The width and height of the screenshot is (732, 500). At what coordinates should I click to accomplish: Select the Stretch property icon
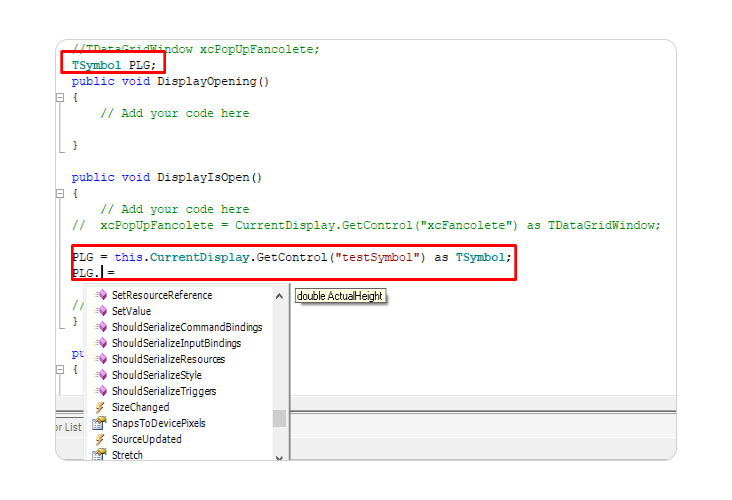[x=100, y=456]
